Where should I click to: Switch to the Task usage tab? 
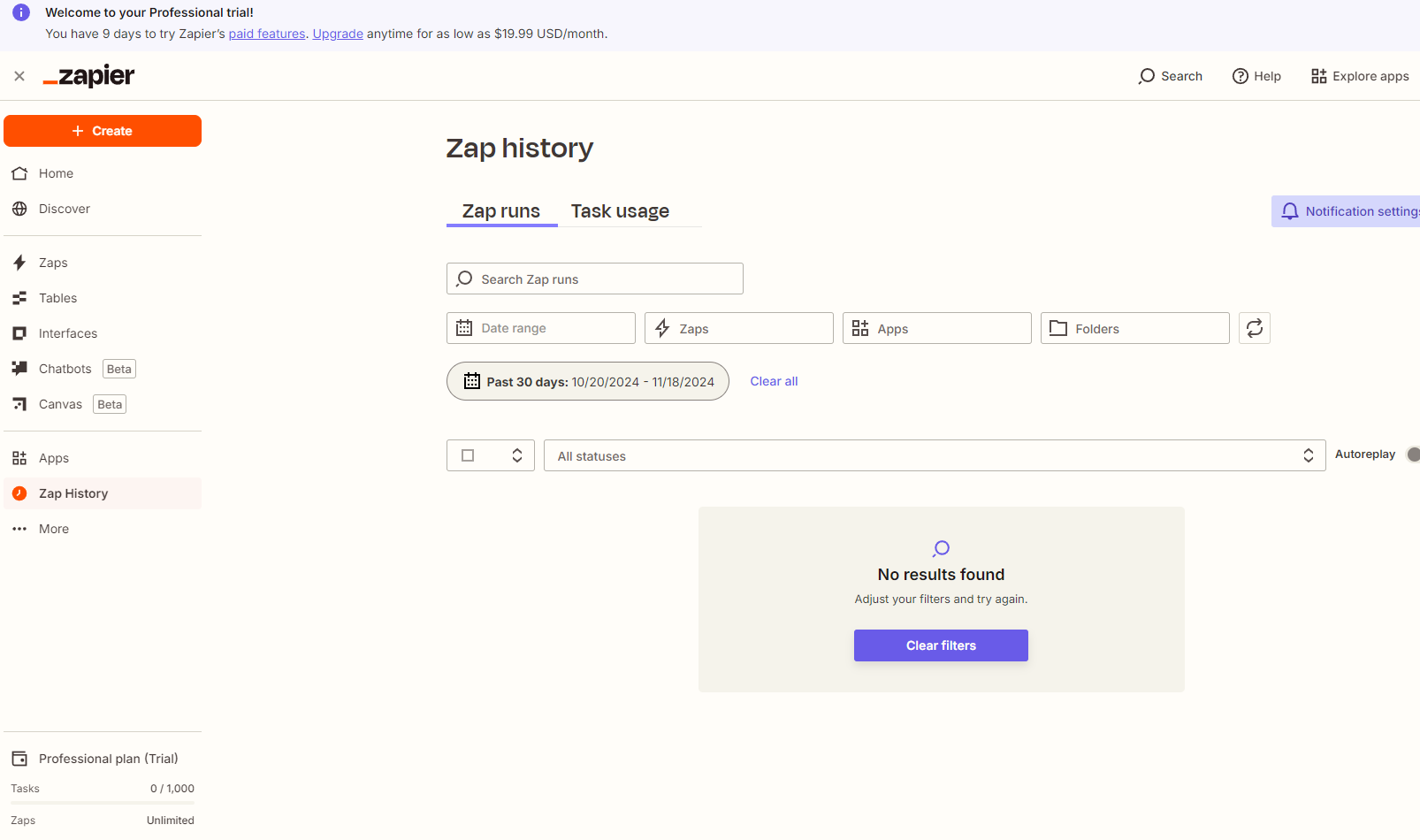click(620, 211)
